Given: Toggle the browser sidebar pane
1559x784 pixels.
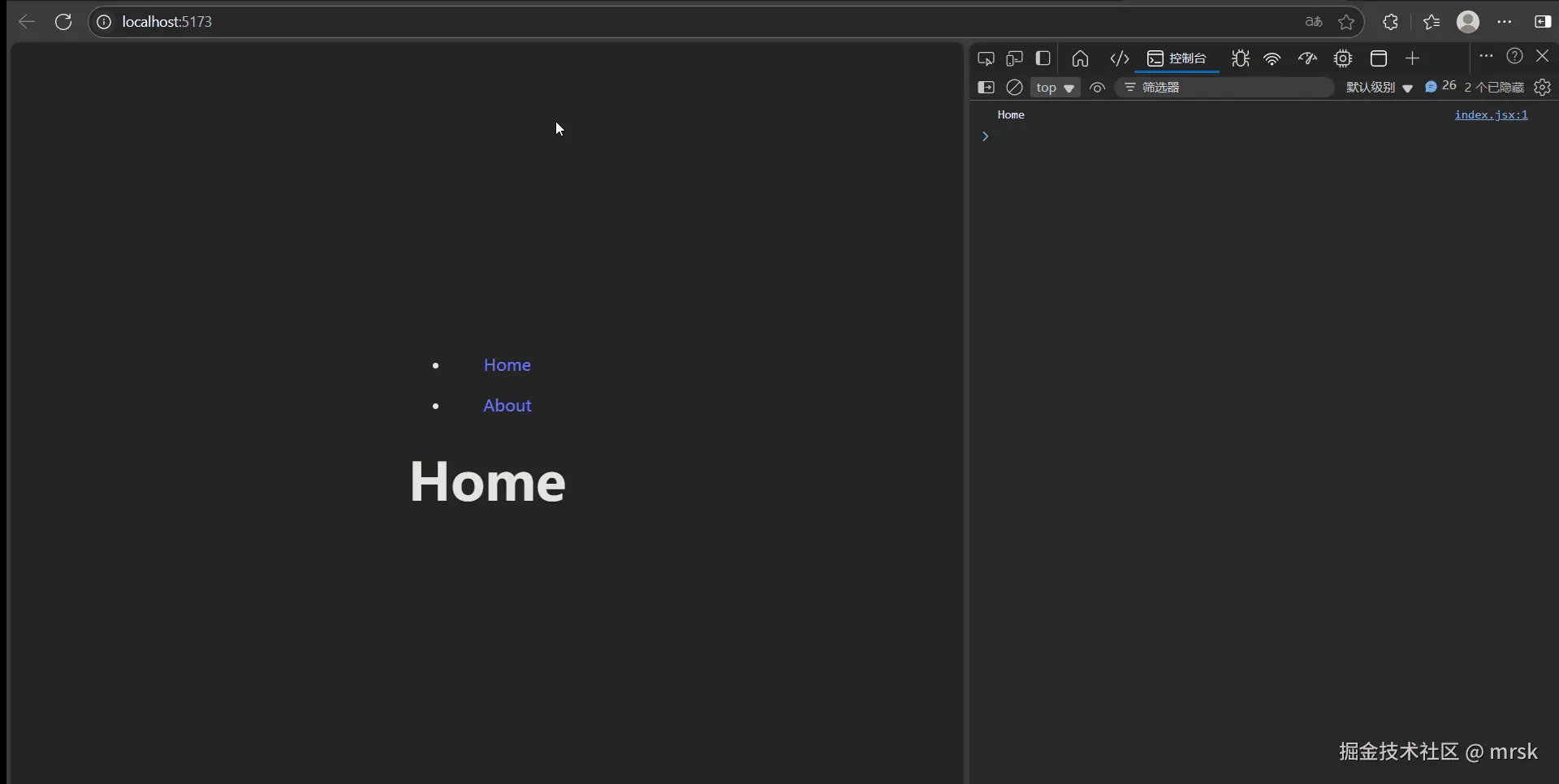Looking at the screenshot, I should 1543,22.
